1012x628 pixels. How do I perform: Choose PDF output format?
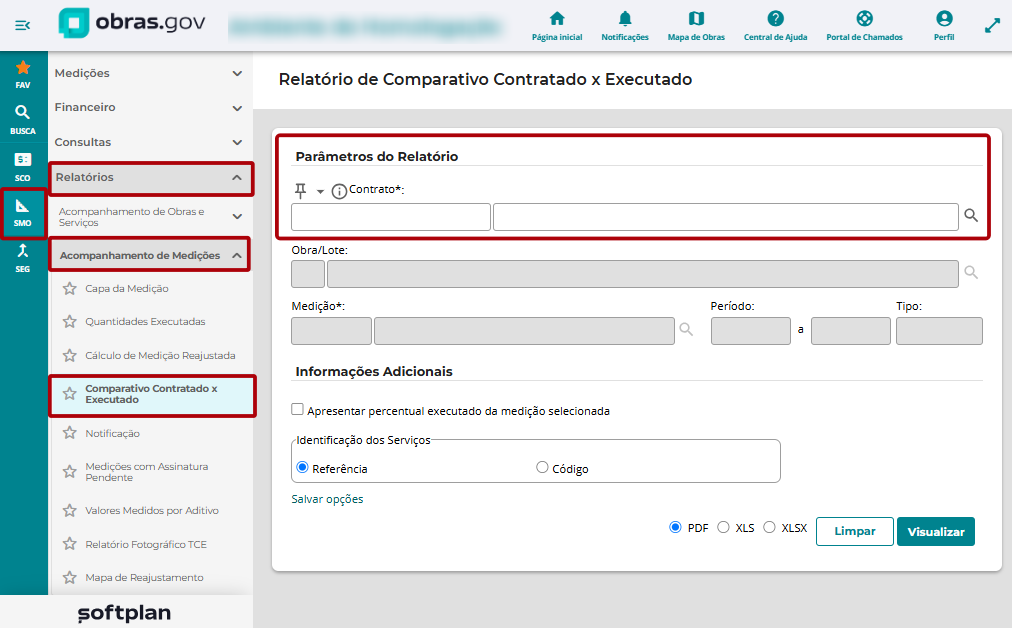(675, 527)
